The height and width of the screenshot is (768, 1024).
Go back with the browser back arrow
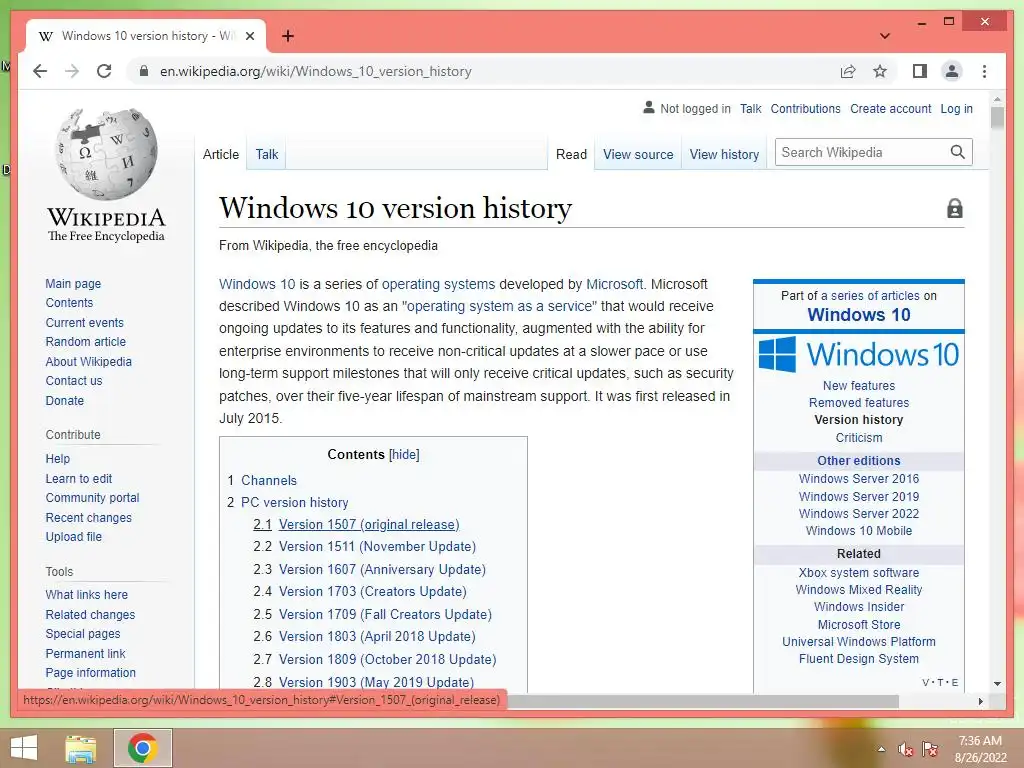click(x=40, y=71)
